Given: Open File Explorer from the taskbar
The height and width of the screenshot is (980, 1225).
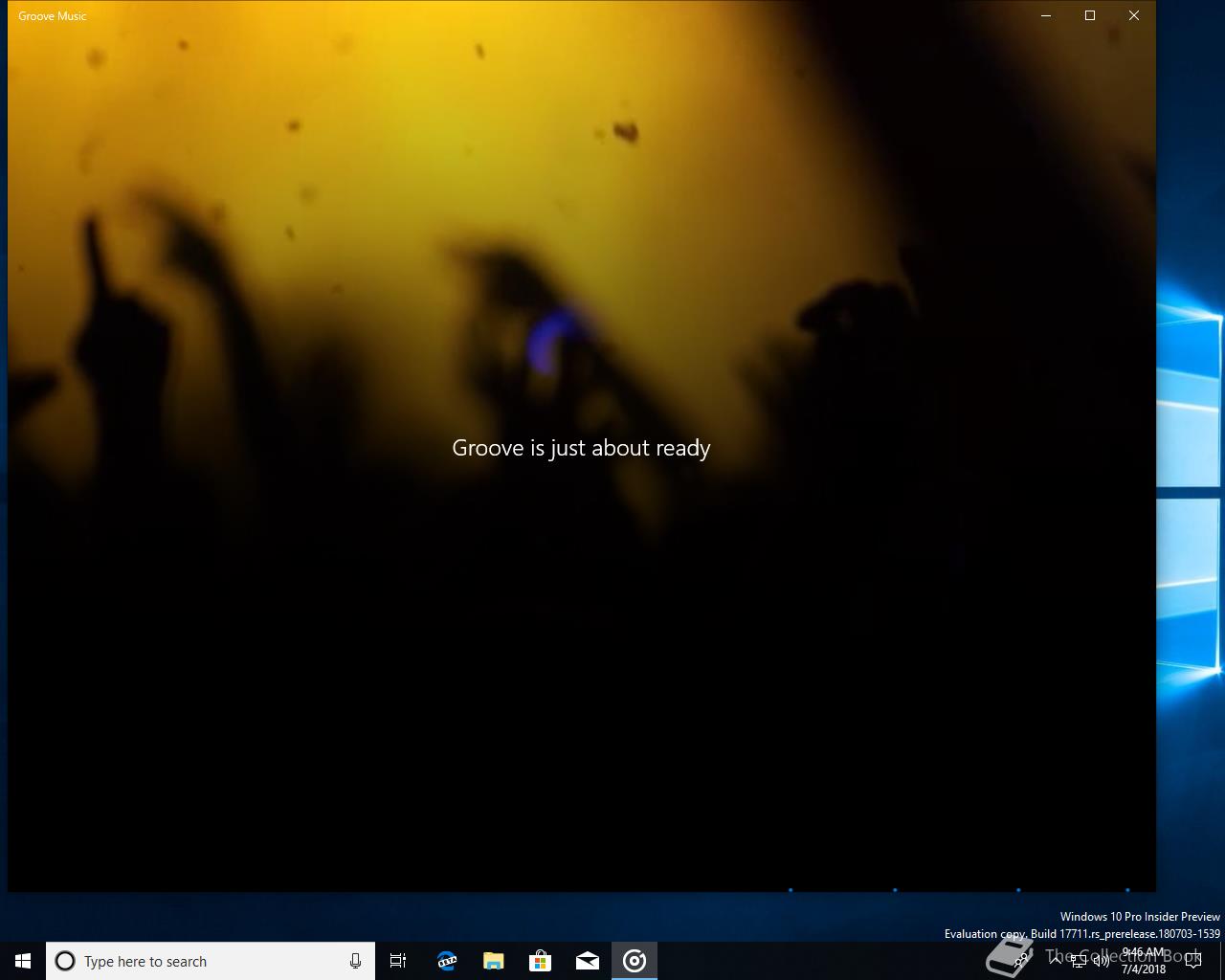Looking at the screenshot, I should click(x=494, y=961).
